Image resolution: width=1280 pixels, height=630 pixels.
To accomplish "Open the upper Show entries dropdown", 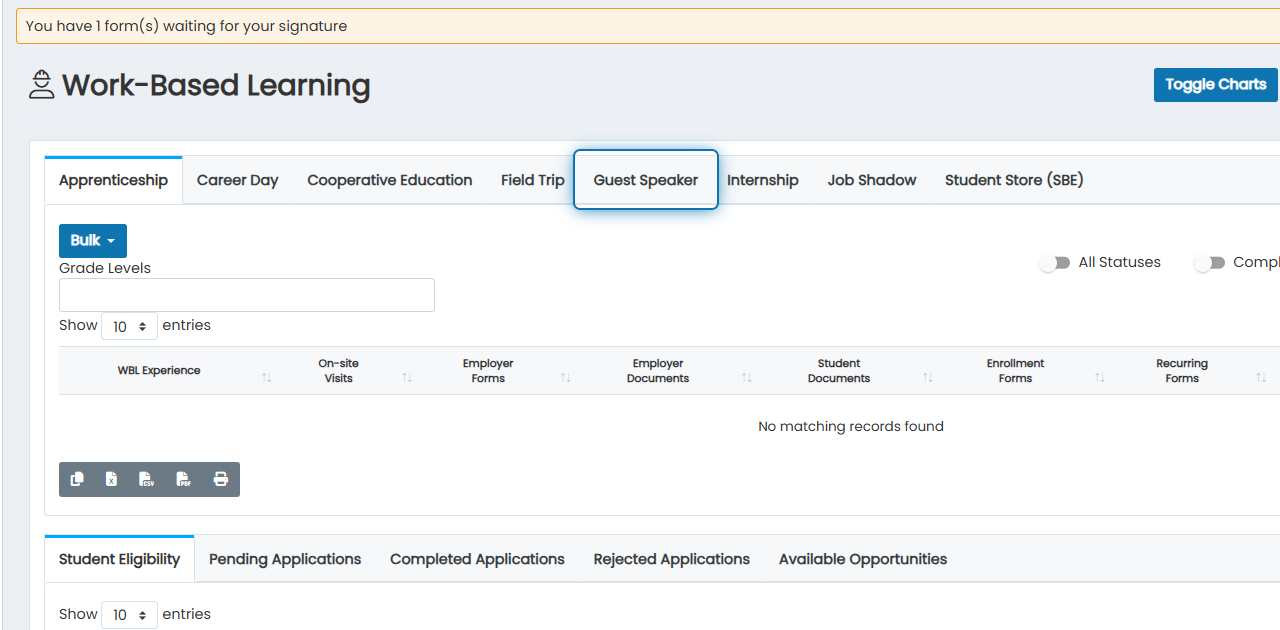I will pos(129,326).
